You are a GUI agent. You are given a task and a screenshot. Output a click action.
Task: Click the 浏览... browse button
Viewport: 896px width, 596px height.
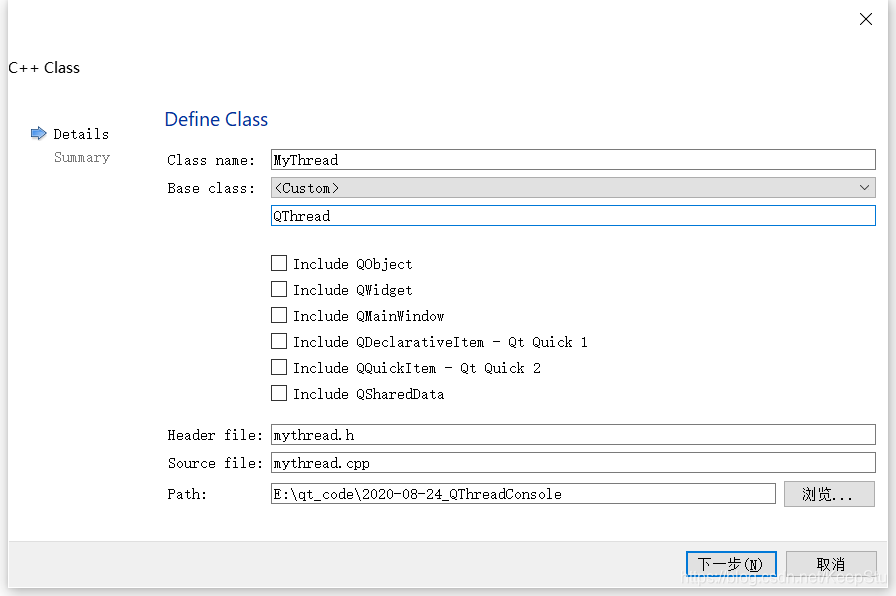[x=829, y=494]
